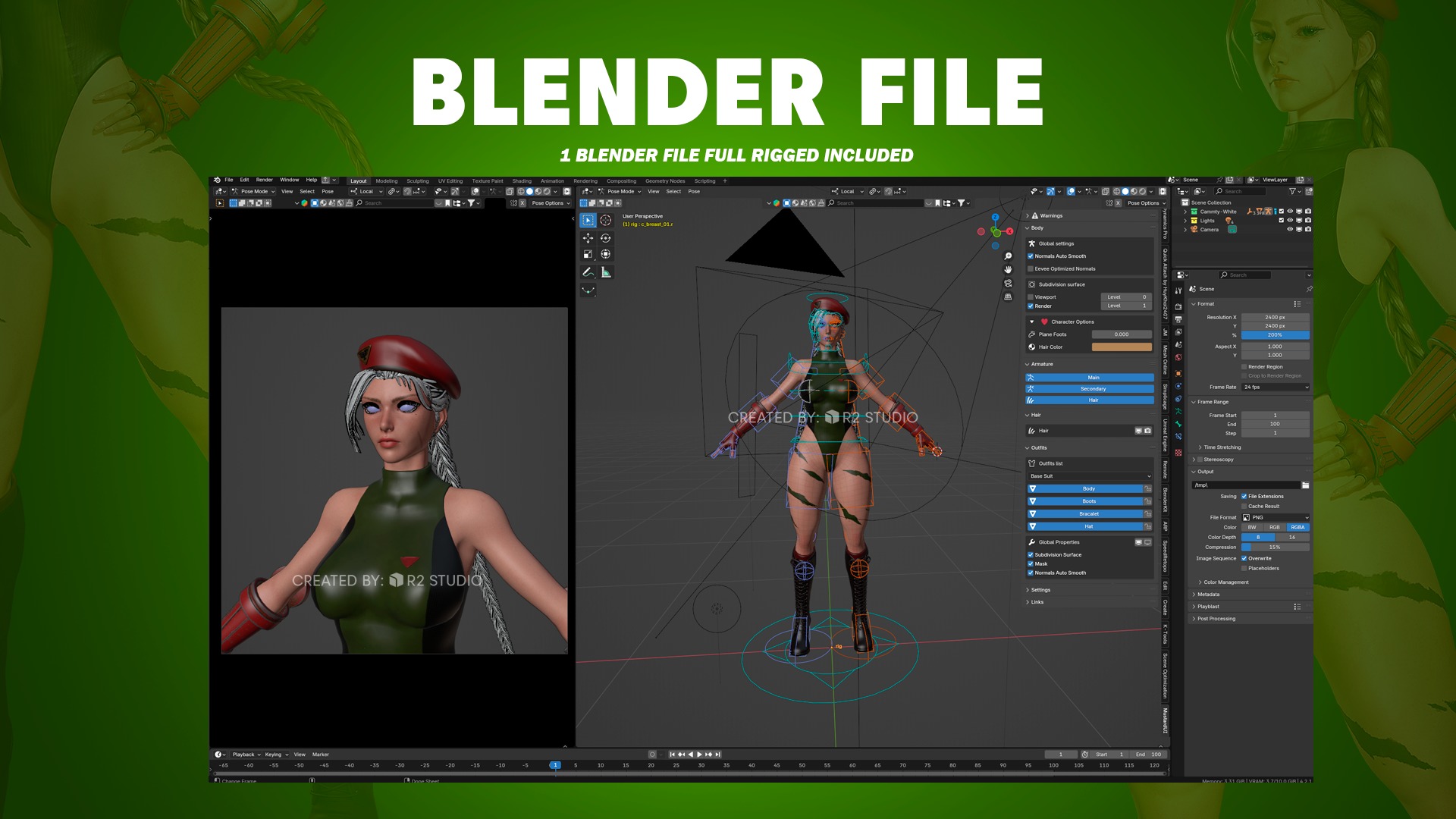Toggle Mask checkbox in Global Properties

point(1031,563)
